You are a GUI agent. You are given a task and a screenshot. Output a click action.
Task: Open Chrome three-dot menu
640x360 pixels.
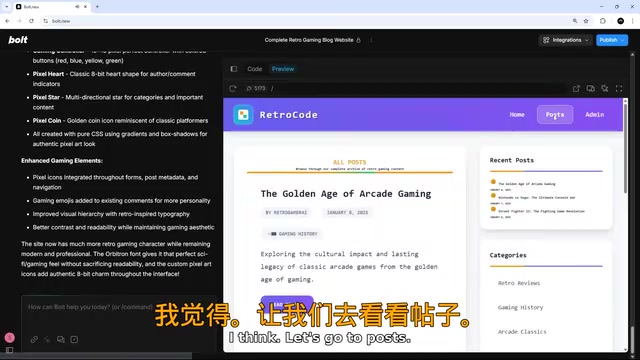click(632, 21)
